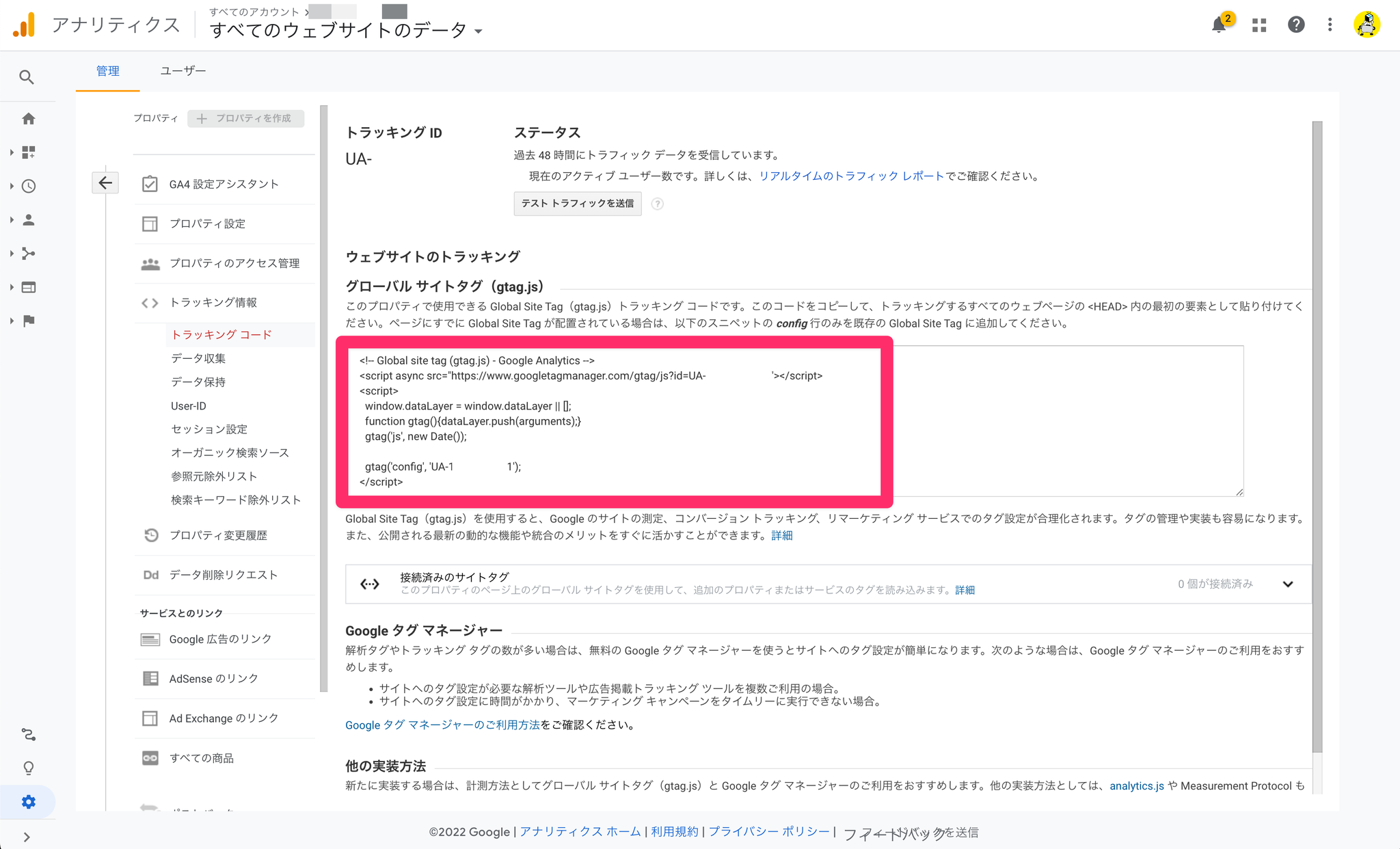
Task: Open Ad Exchange のリンク
Action: 224,719
